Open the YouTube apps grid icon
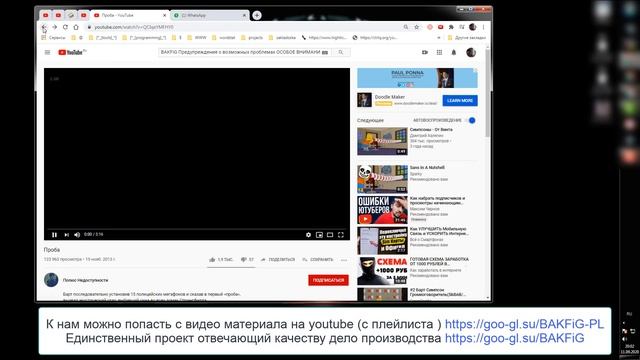This screenshot has height=360, width=640. click(439, 52)
